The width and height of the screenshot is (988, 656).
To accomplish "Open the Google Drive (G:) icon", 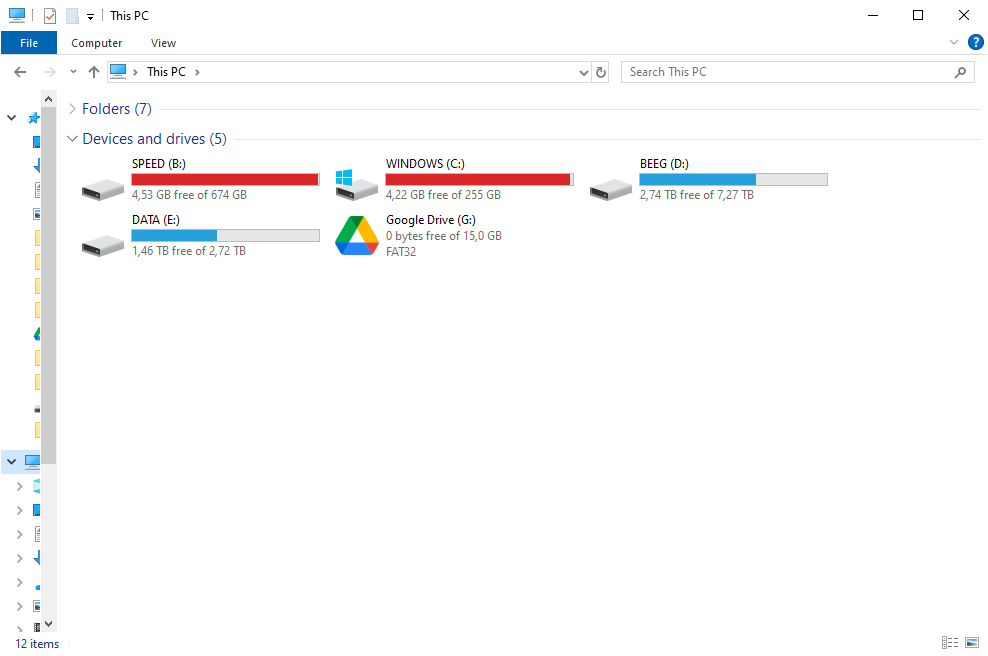I will [x=356, y=236].
